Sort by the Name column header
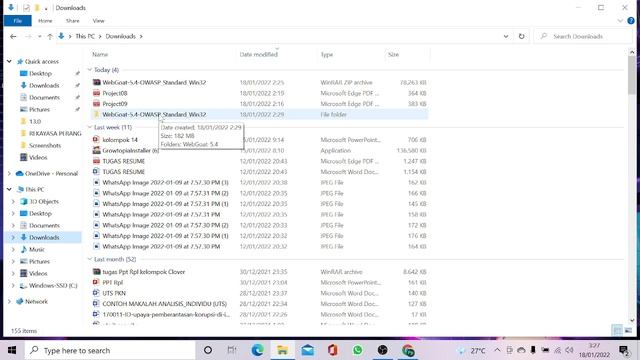The height and width of the screenshot is (360, 640). [100, 54]
